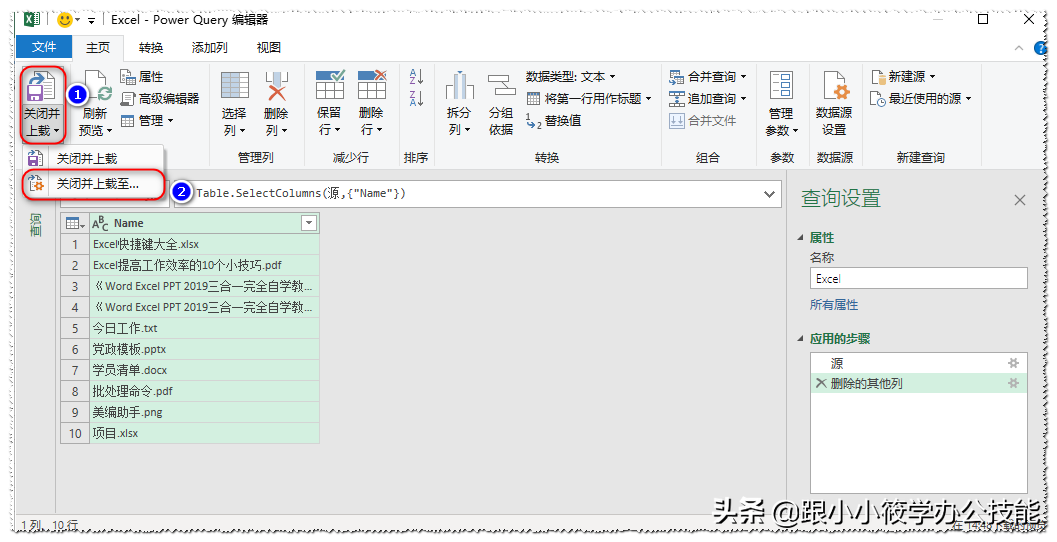The height and width of the screenshot is (542, 1057).
Task: Open the 文件 tab
Action: [44, 47]
